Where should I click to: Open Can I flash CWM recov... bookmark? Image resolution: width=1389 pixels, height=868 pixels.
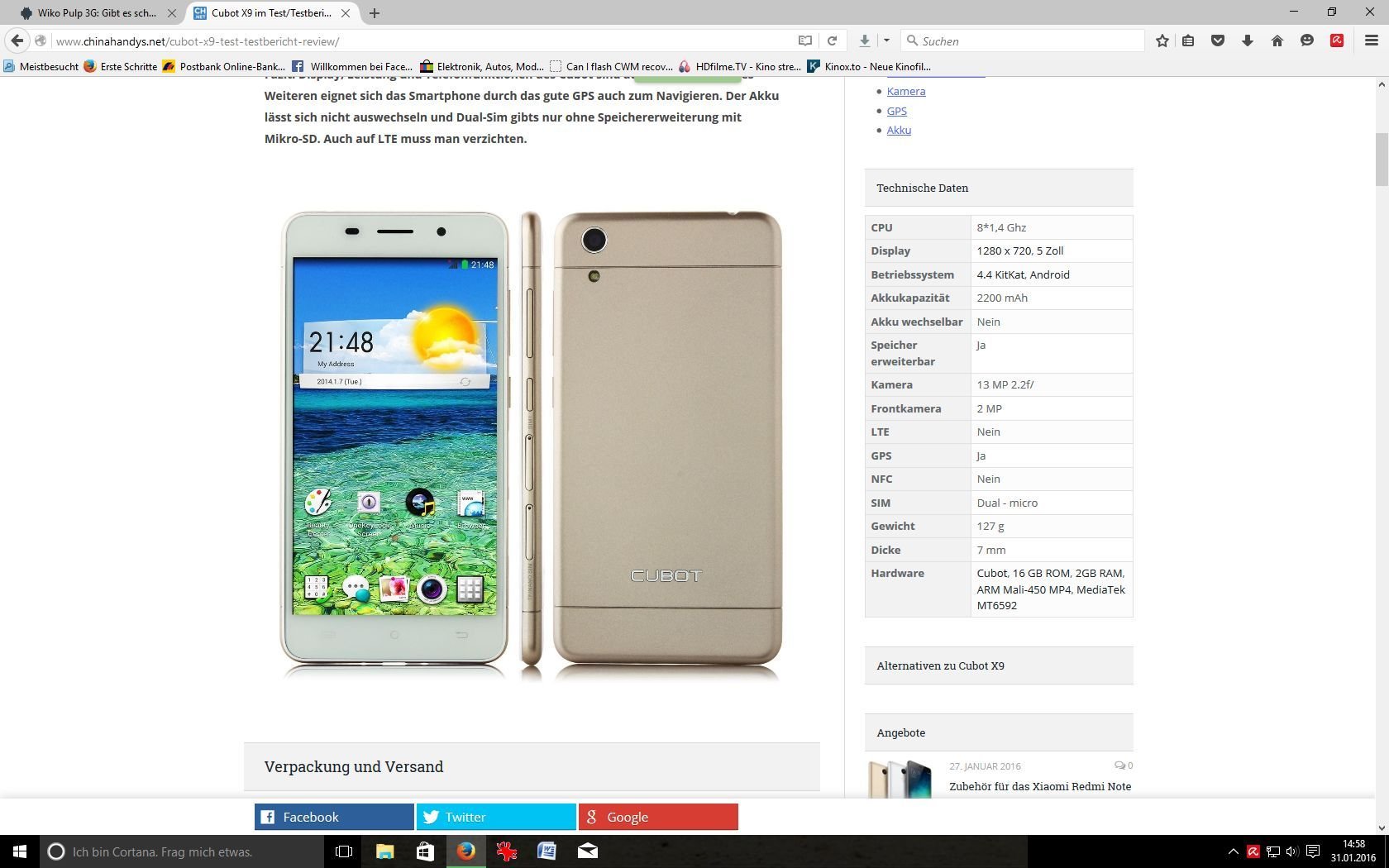(x=611, y=66)
